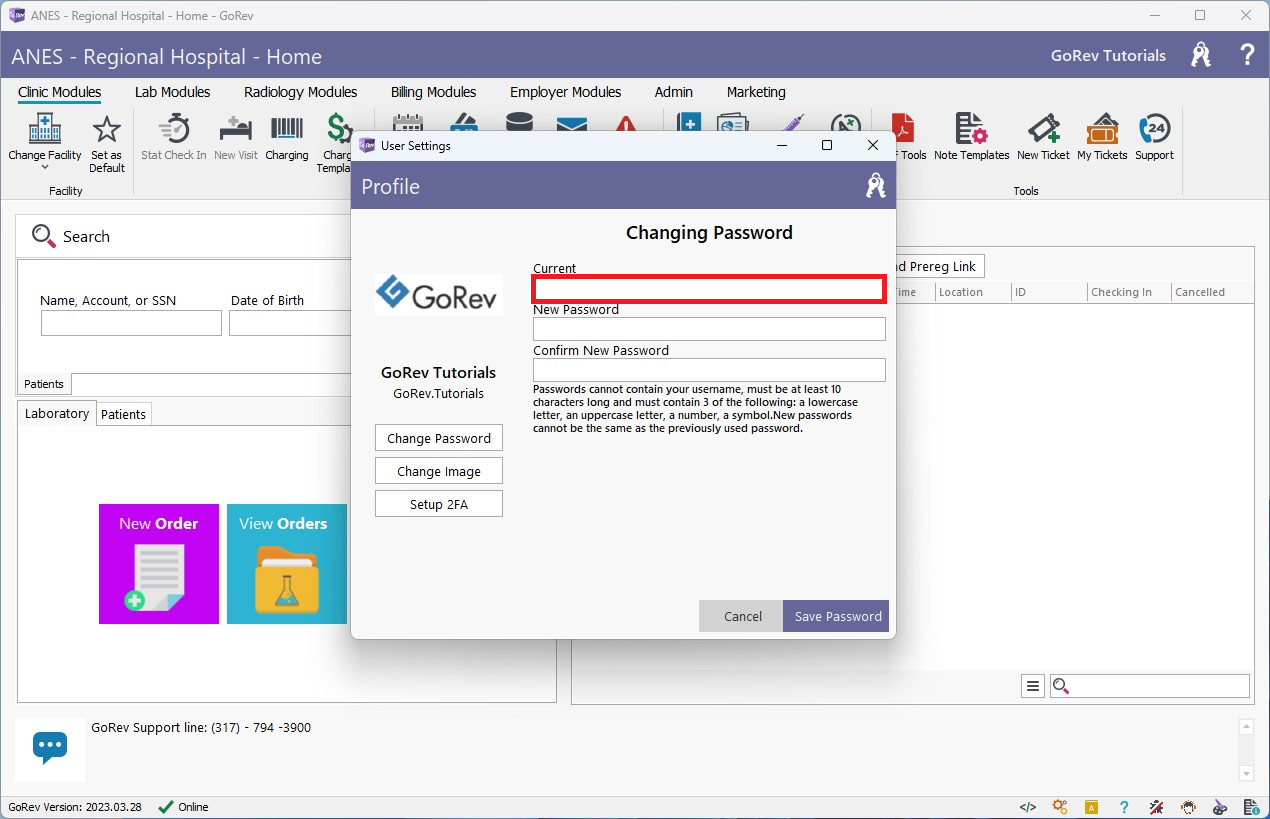
Task: Click the Date of Birth field
Action: [x=290, y=323]
